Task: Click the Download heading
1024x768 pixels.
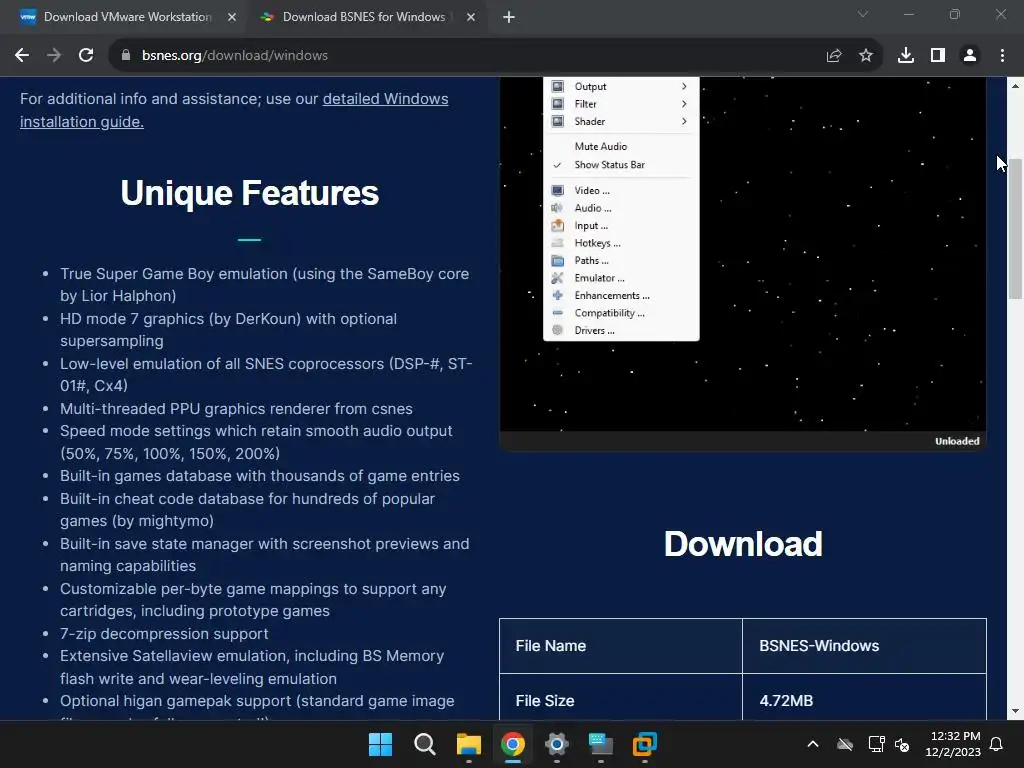Action: click(x=743, y=543)
